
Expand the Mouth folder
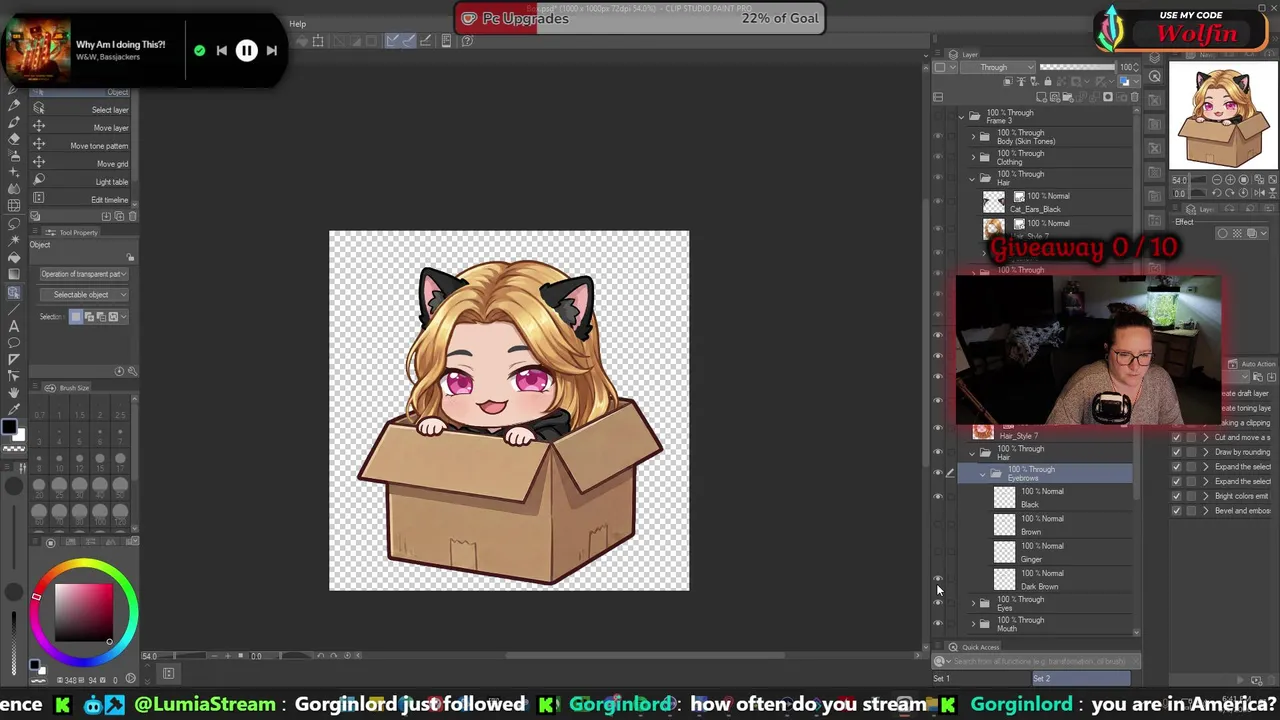point(974,624)
